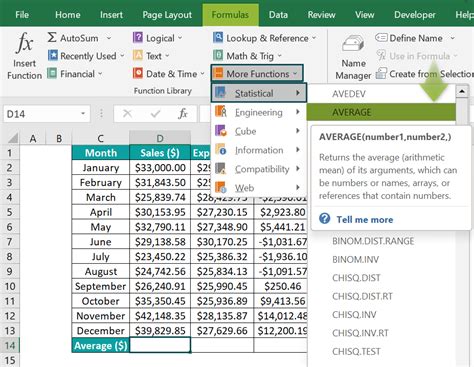
Task: Click the Use in Formula icon
Action: point(381,55)
